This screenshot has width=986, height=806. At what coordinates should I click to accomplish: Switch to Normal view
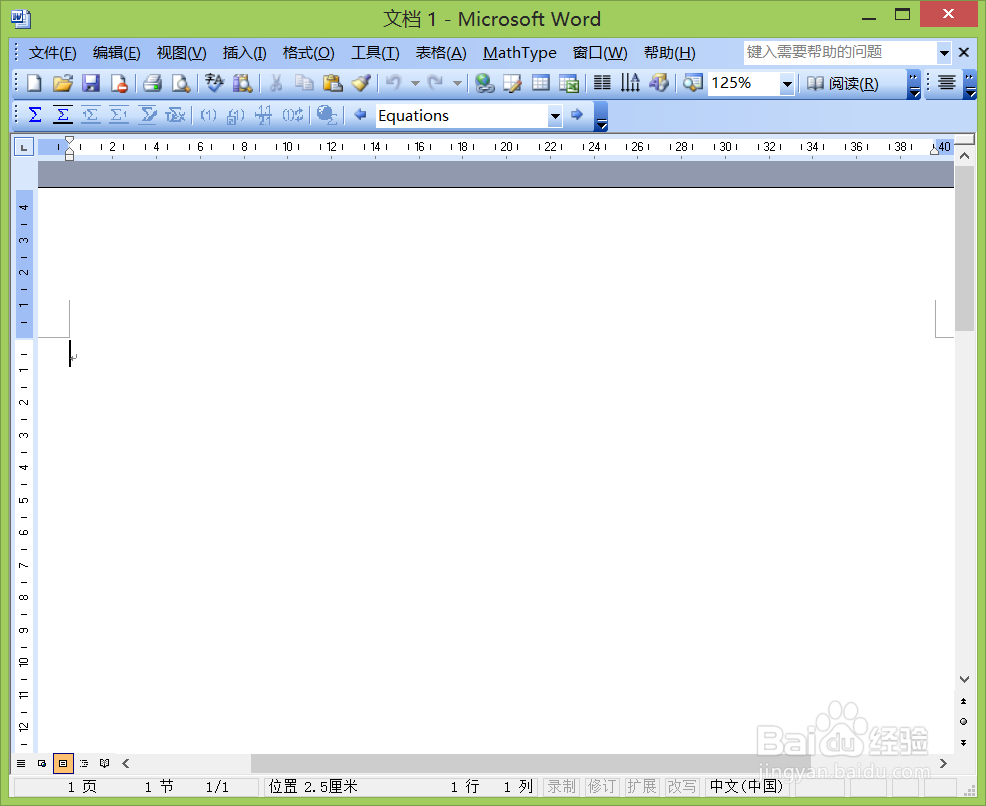click(21, 763)
